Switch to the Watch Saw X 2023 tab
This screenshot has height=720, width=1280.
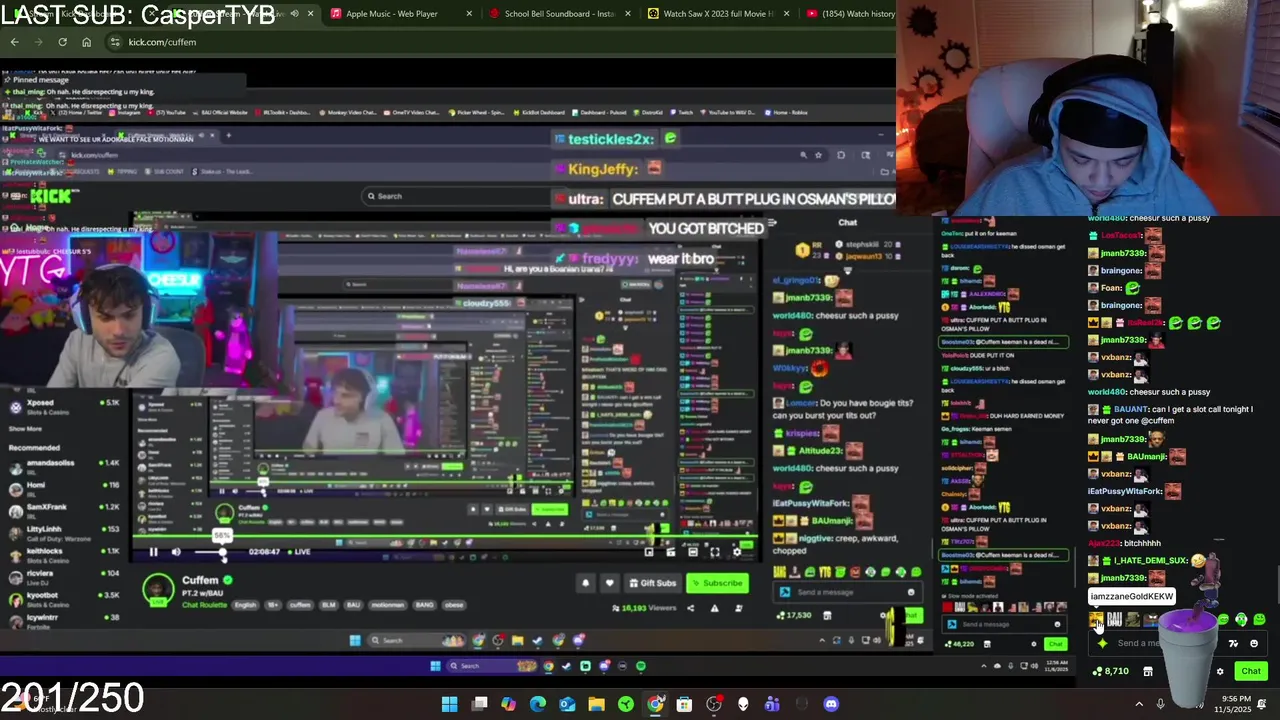(719, 14)
